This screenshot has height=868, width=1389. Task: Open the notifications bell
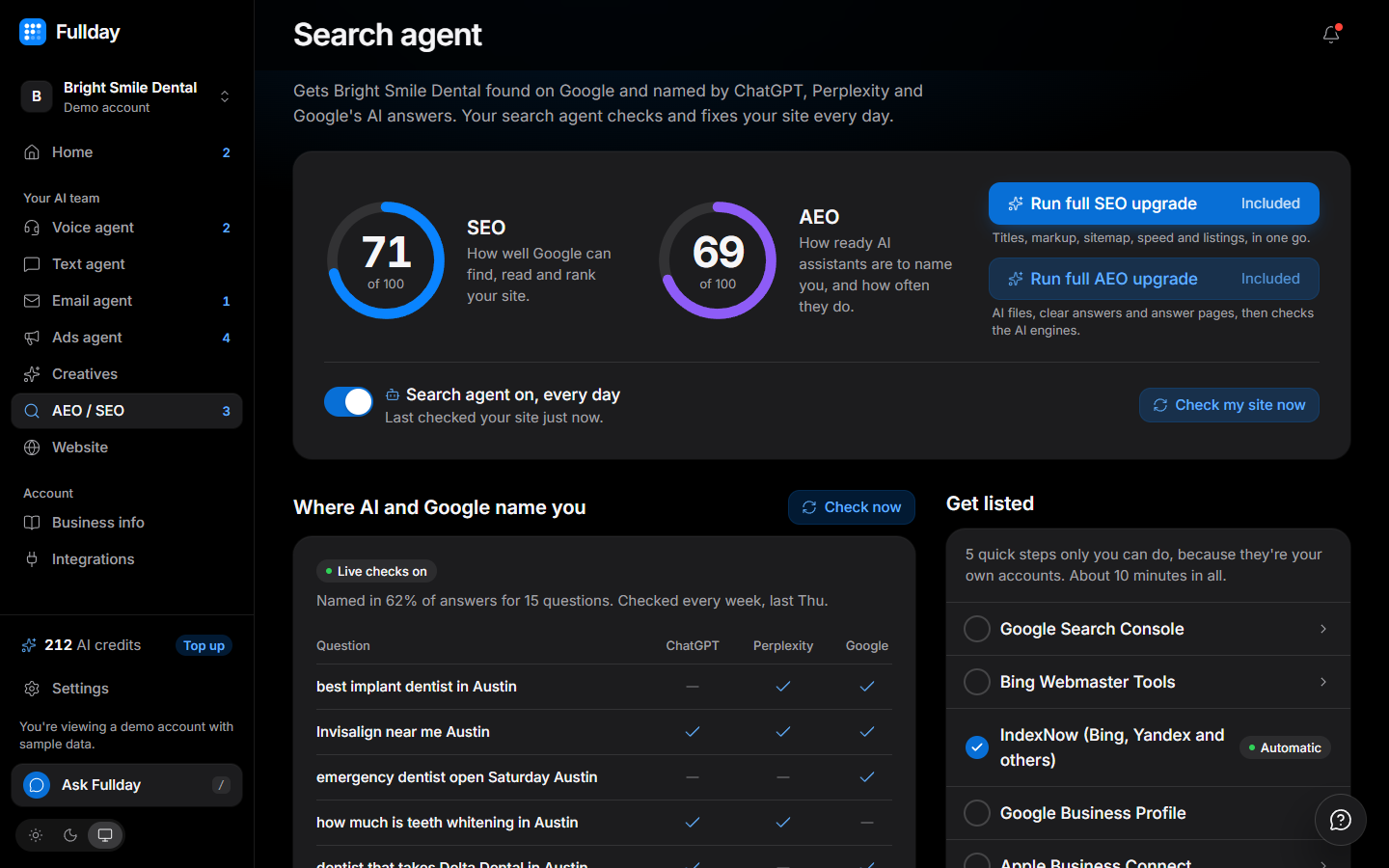(1331, 35)
